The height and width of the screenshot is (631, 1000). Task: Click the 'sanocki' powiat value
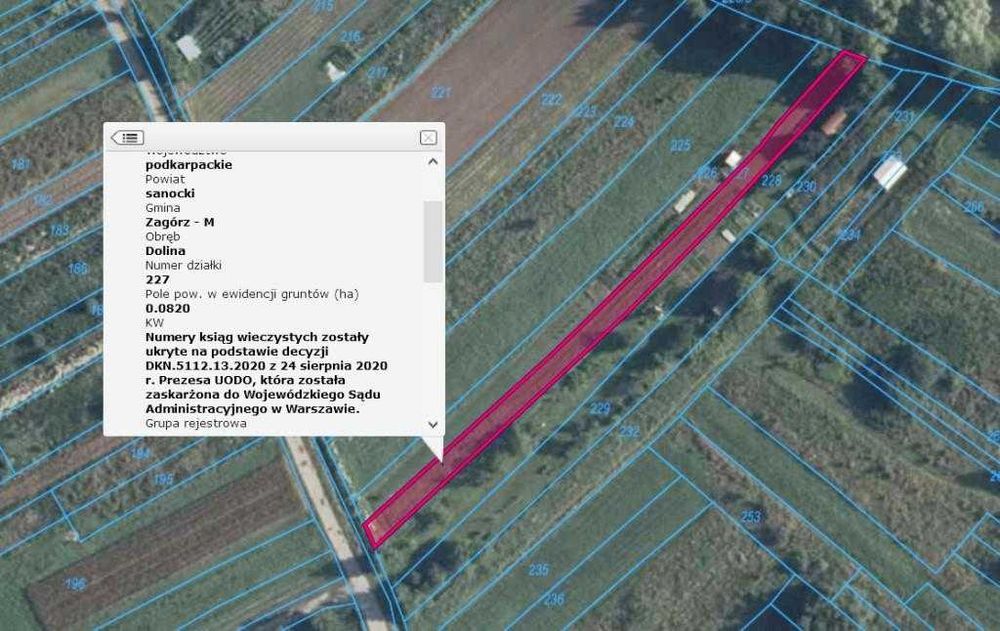170,193
